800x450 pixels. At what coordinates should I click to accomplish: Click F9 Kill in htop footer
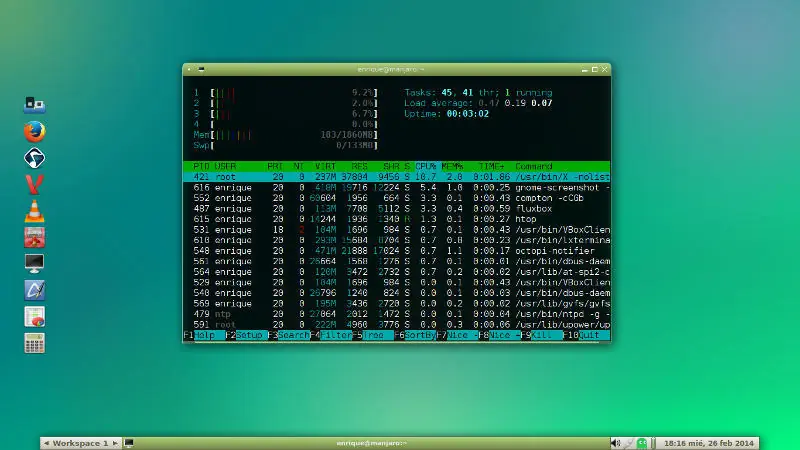(x=542, y=335)
